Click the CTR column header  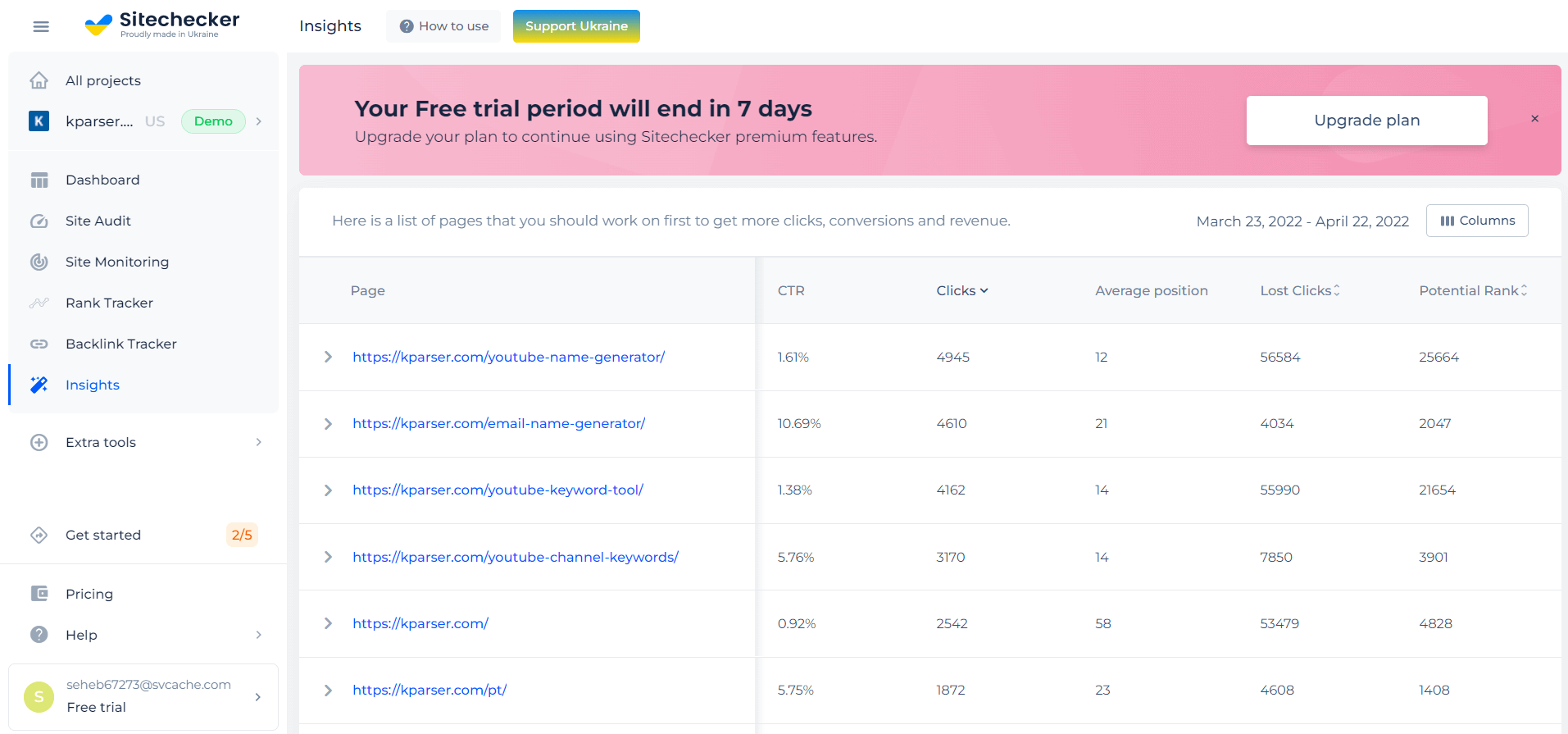click(x=791, y=290)
